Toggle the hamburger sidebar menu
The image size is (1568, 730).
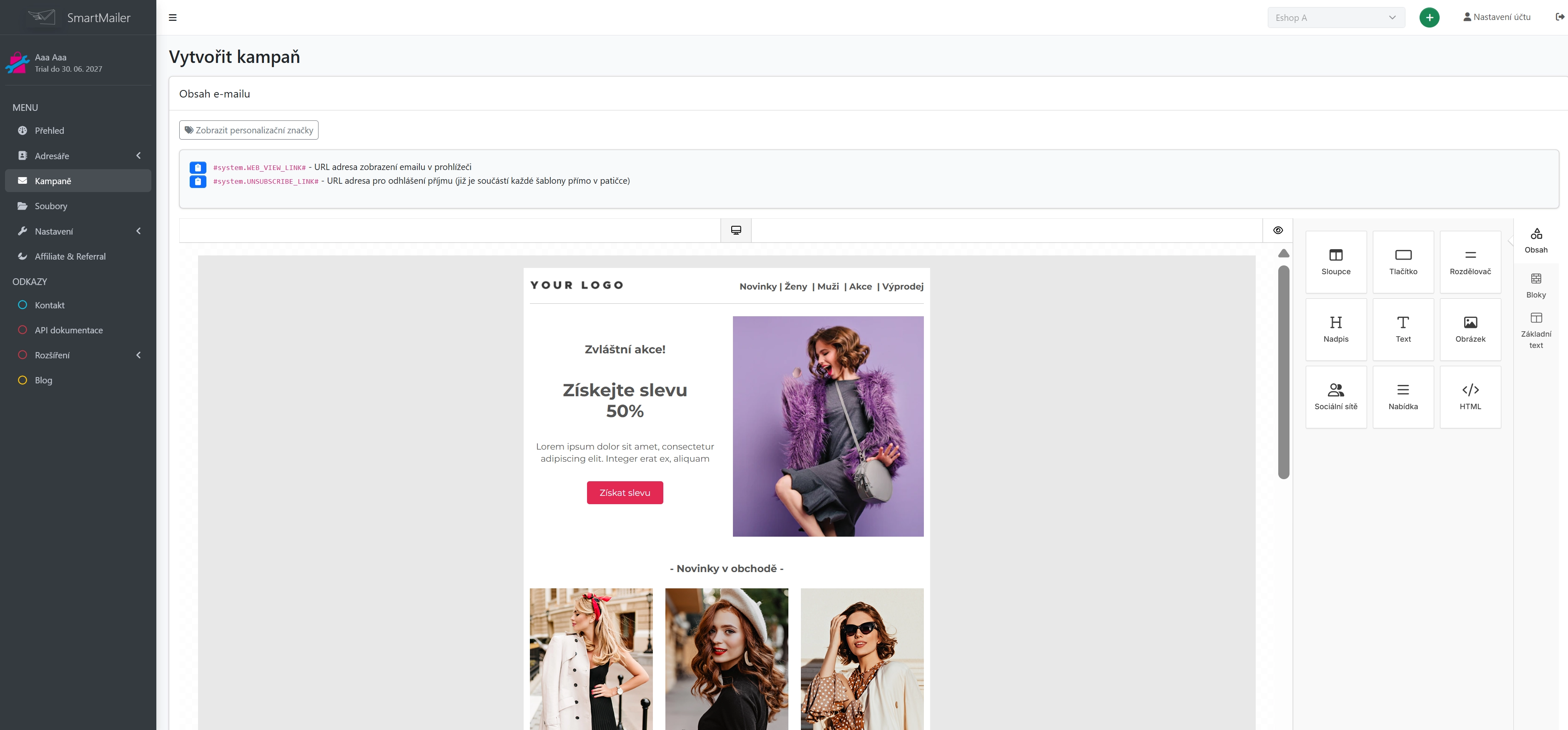[x=172, y=17]
